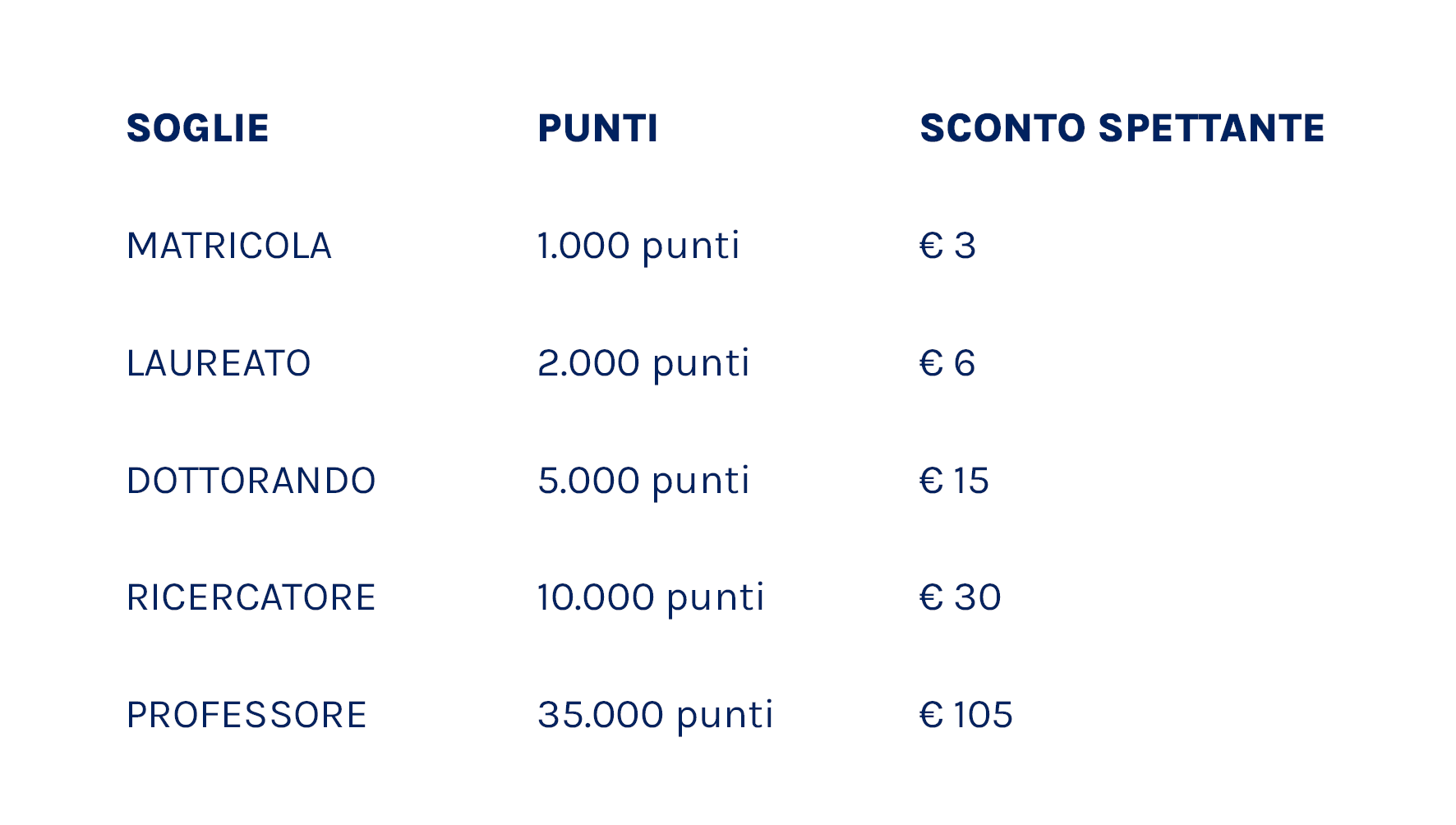
Task: Select the DOTTORANDO threshold label
Action: [x=251, y=481]
